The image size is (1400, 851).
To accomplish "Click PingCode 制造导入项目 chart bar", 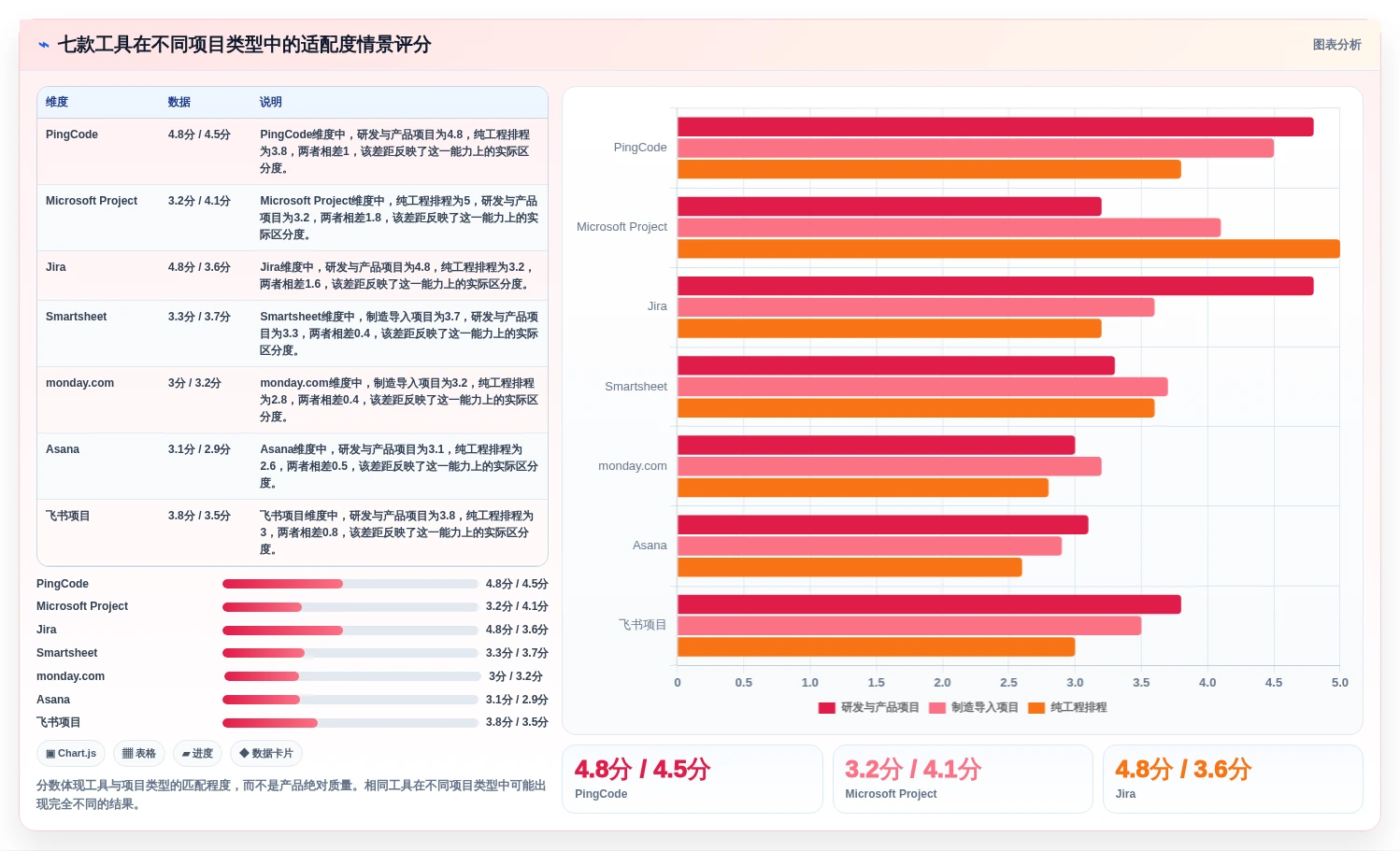I will [976, 149].
